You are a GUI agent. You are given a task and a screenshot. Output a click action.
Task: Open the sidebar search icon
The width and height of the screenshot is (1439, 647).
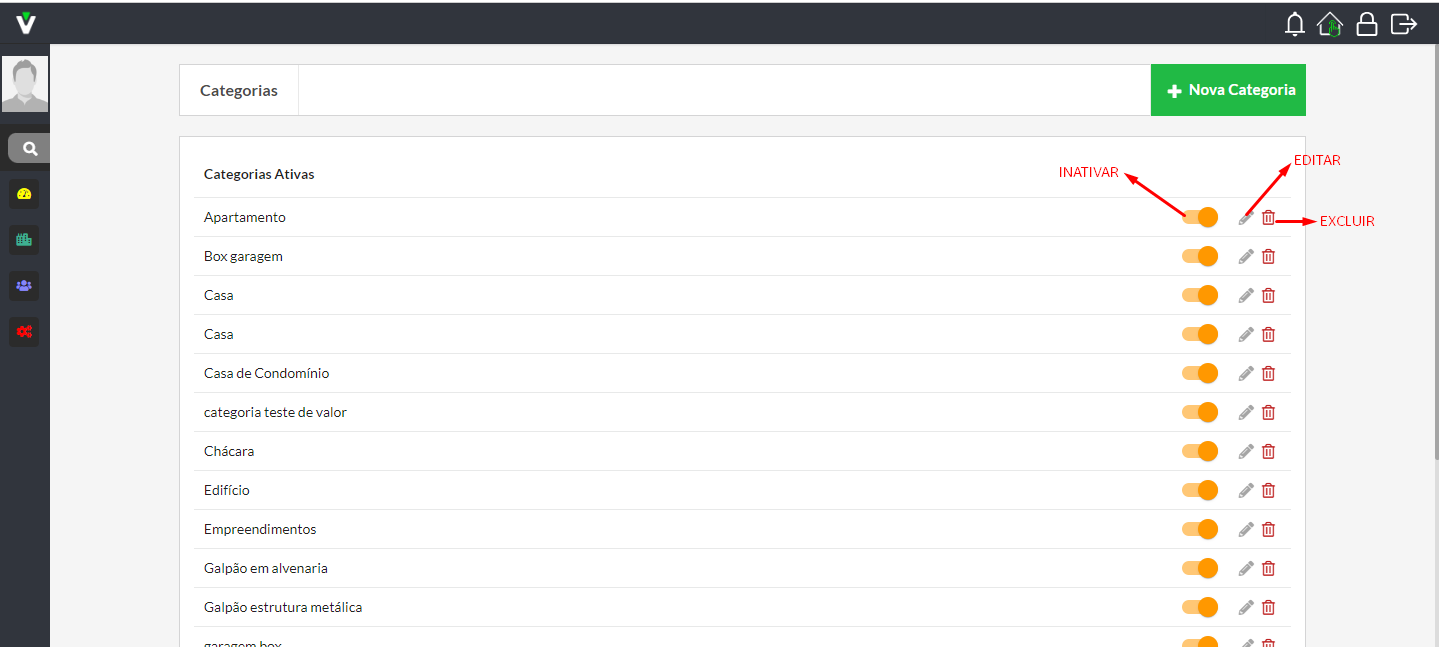(30, 148)
